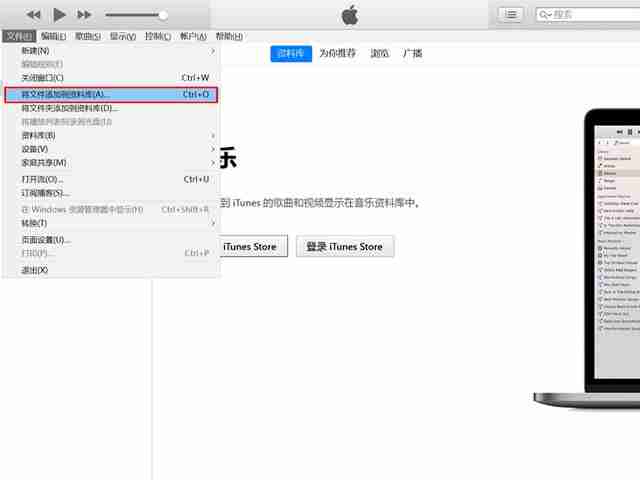The height and width of the screenshot is (480, 640).
Task: Click the Play button
Action: pos(59,15)
